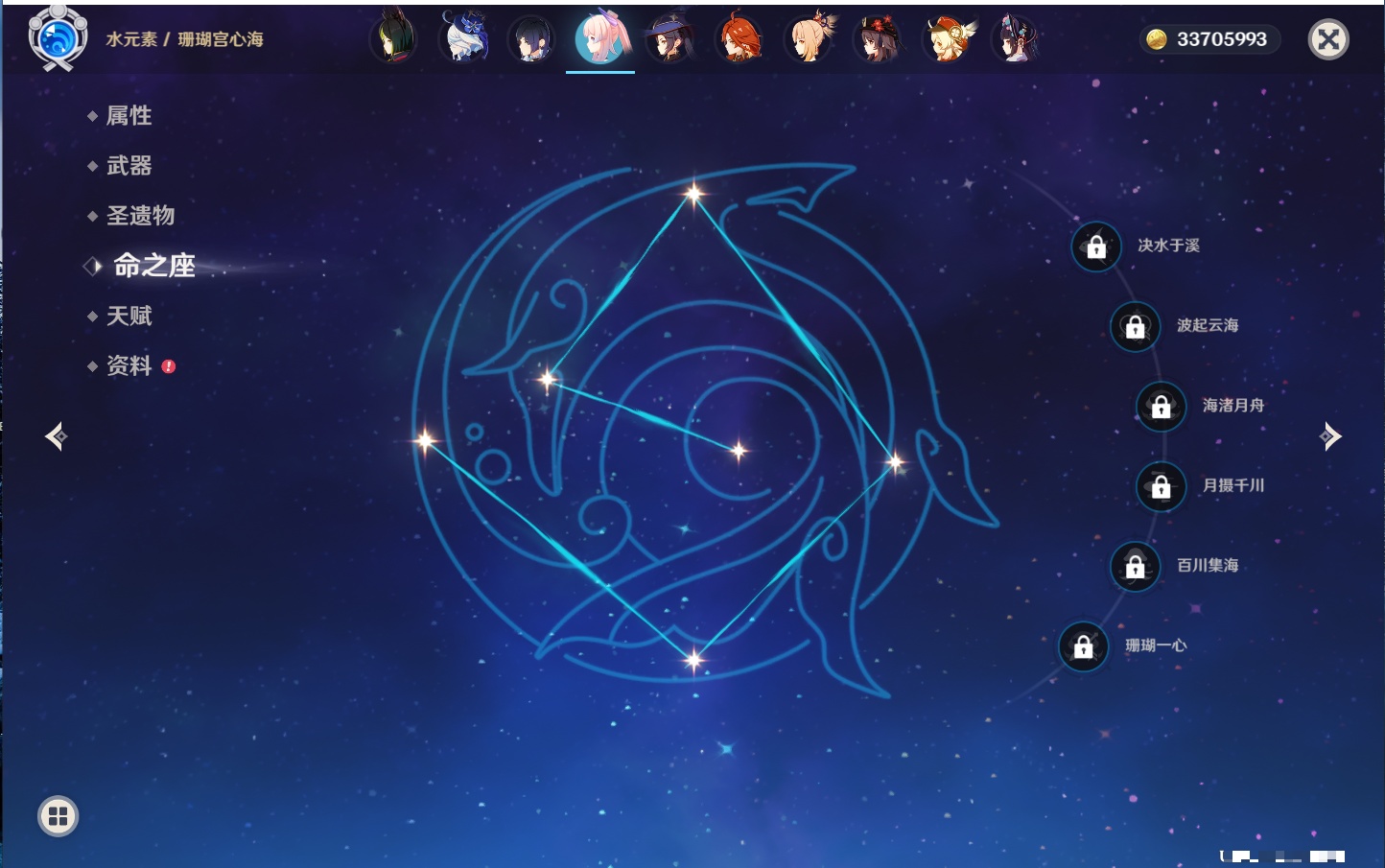
Task: View the locked 珊瑚一心 constellation node
Action: pos(1083,646)
